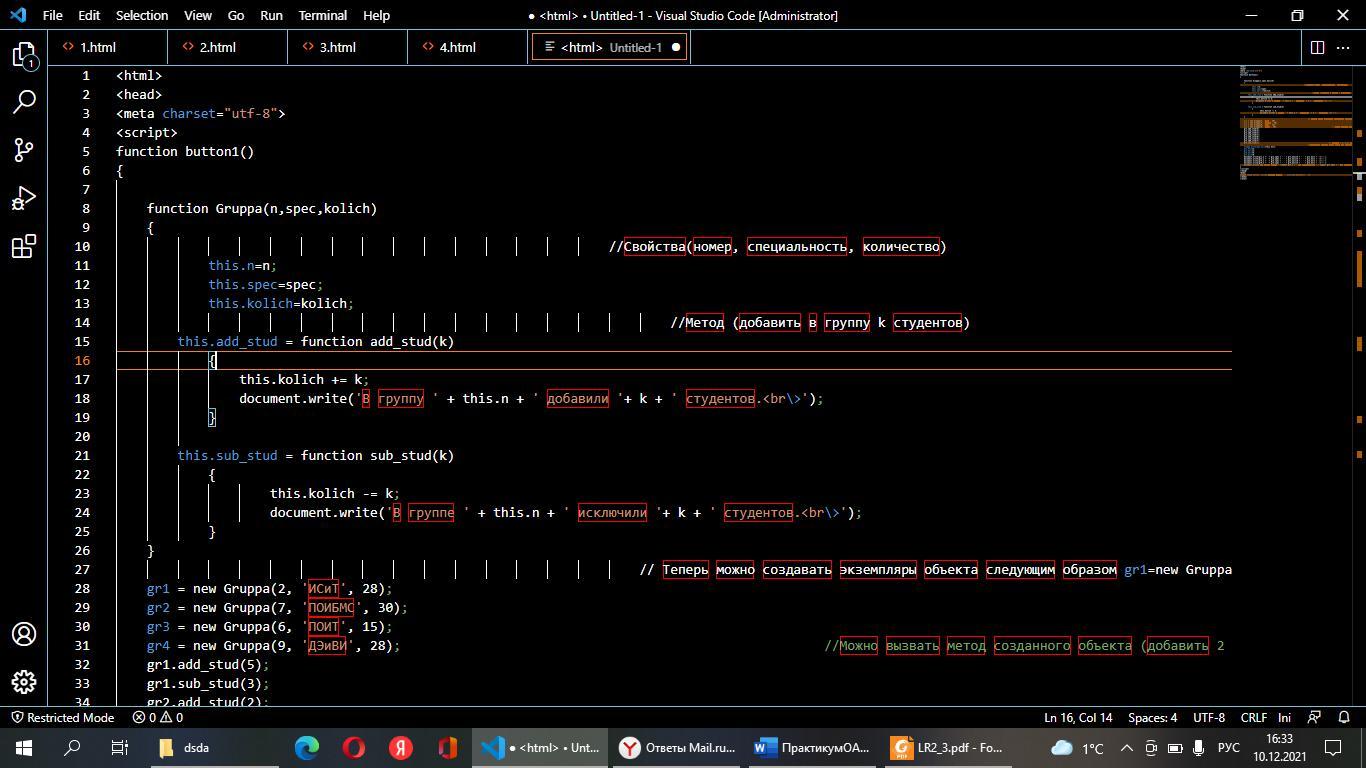The width and height of the screenshot is (1366, 768).
Task: Click the microphone tray icon
Action: (x=1198, y=748)
